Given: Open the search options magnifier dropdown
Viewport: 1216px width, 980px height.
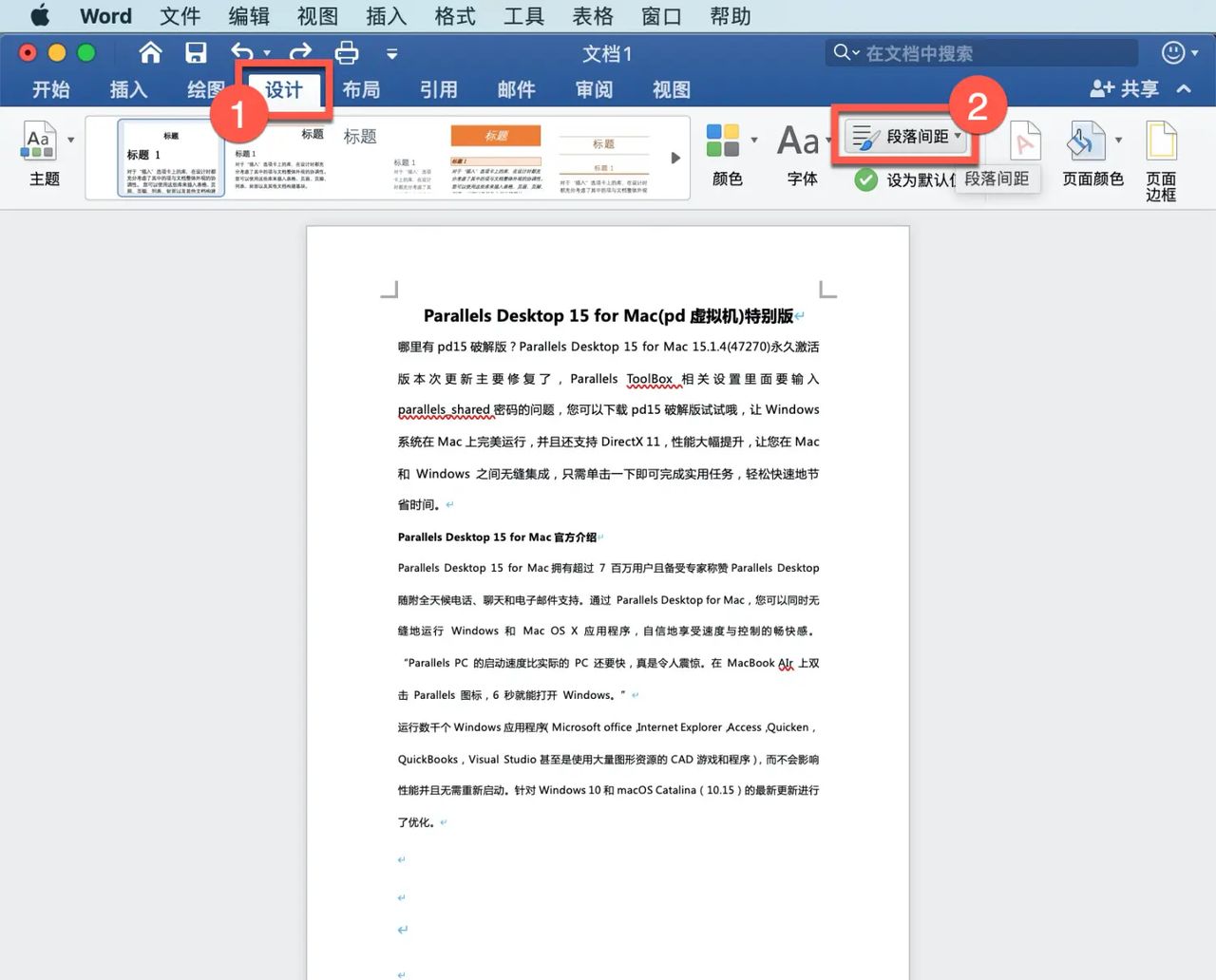Looking at the screenshot, I should tap(845, 52).
